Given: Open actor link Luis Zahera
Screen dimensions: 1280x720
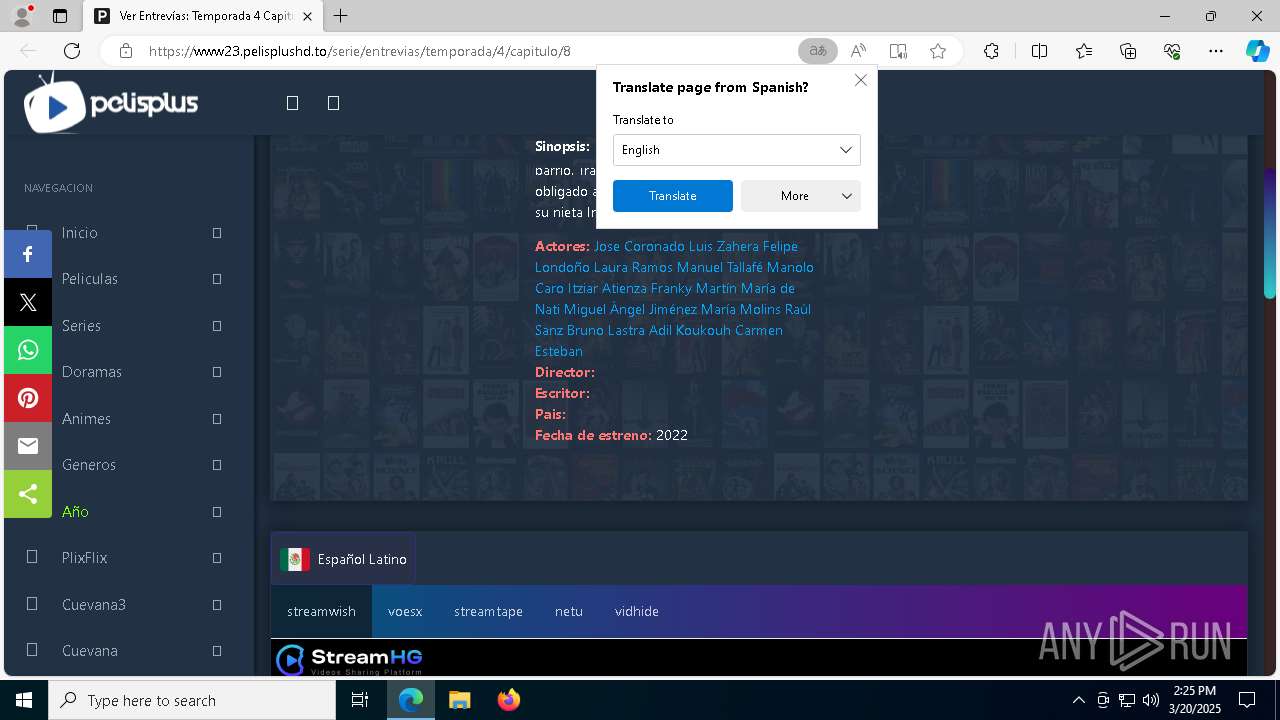Looking at the screenshot, I should pyautogui.click(x=724, y=246).
